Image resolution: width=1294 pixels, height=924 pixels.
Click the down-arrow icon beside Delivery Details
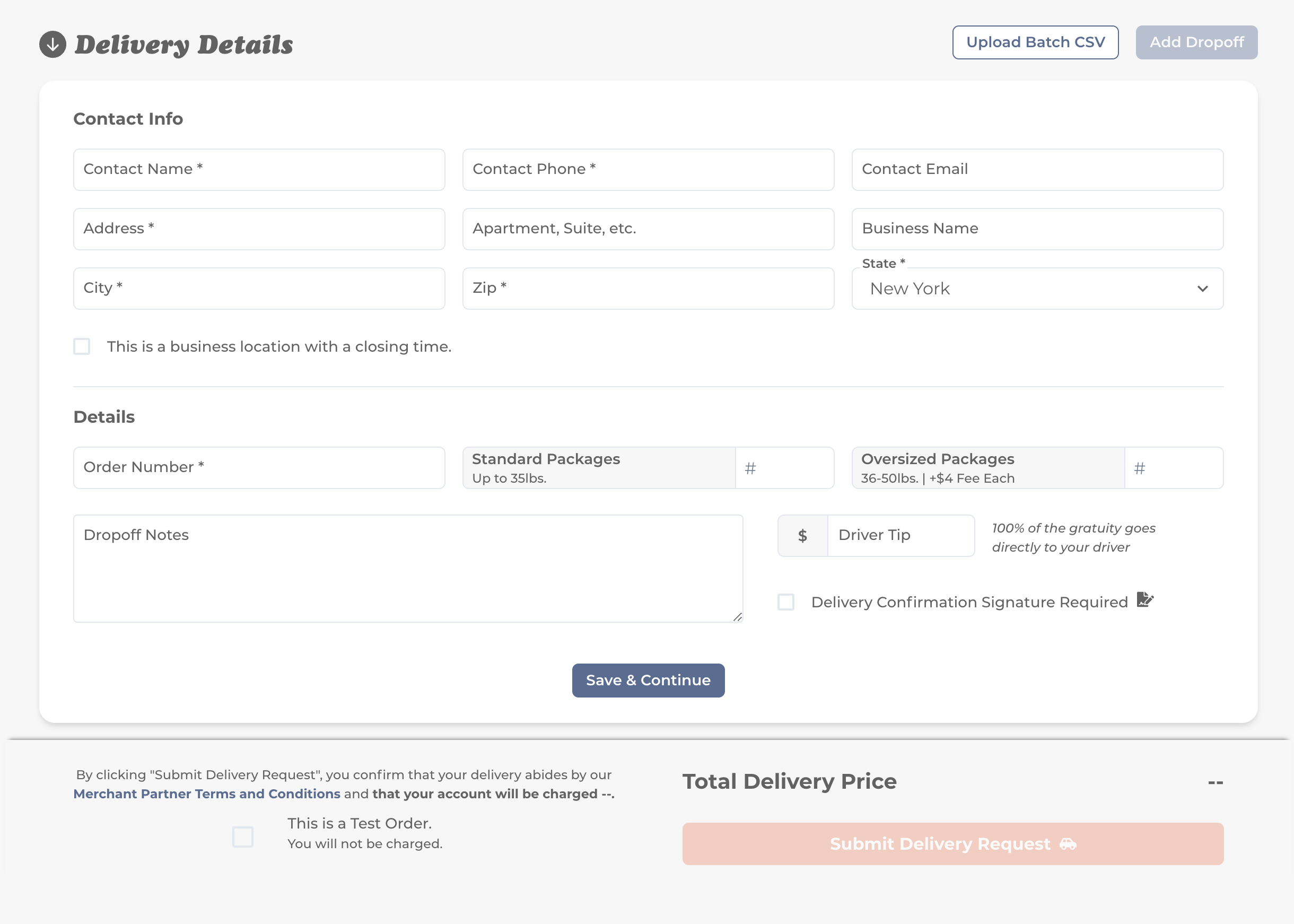[x=53, y=45]
